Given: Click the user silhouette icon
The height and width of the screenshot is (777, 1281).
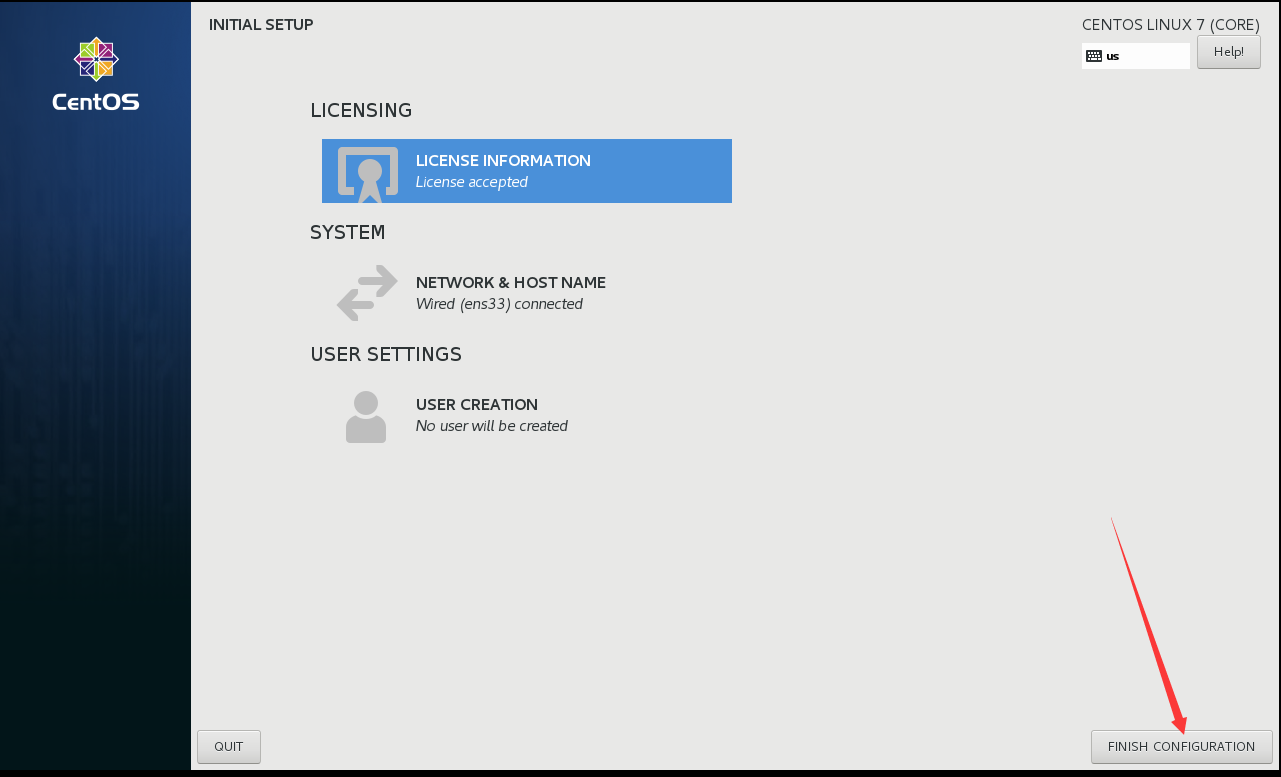Looking at the screenshot, I should pos(366,416).
